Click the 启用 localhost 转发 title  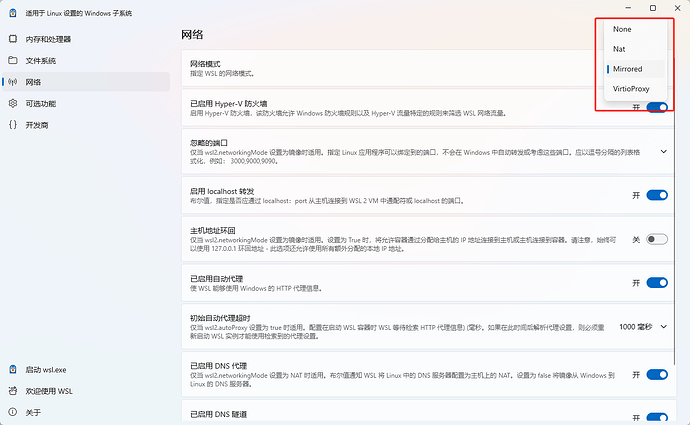222,191
